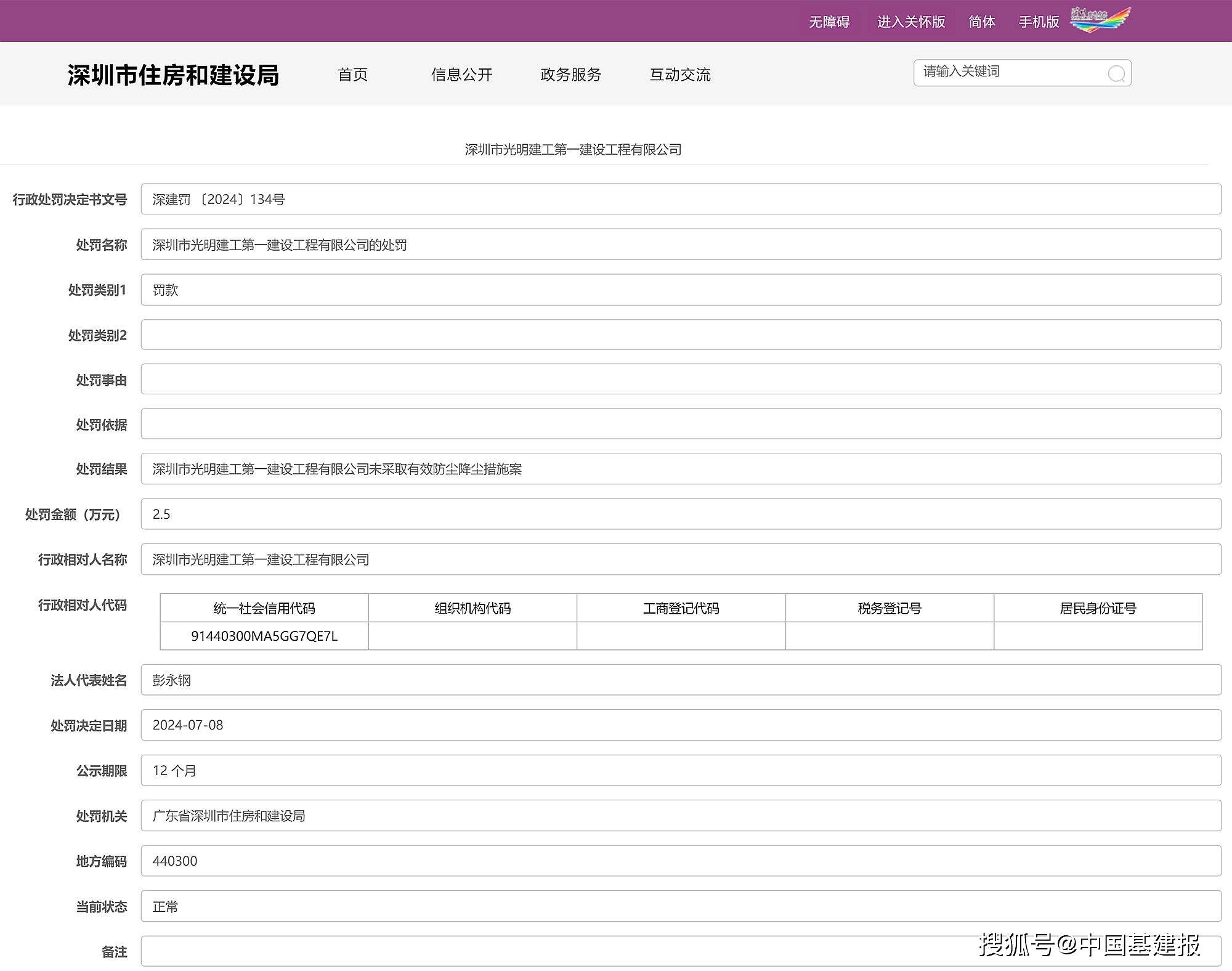The image size is (1232, 971).
Task: Click the 行政相对人名称 field
Action: pyautogui.click(x=681, y=559)
